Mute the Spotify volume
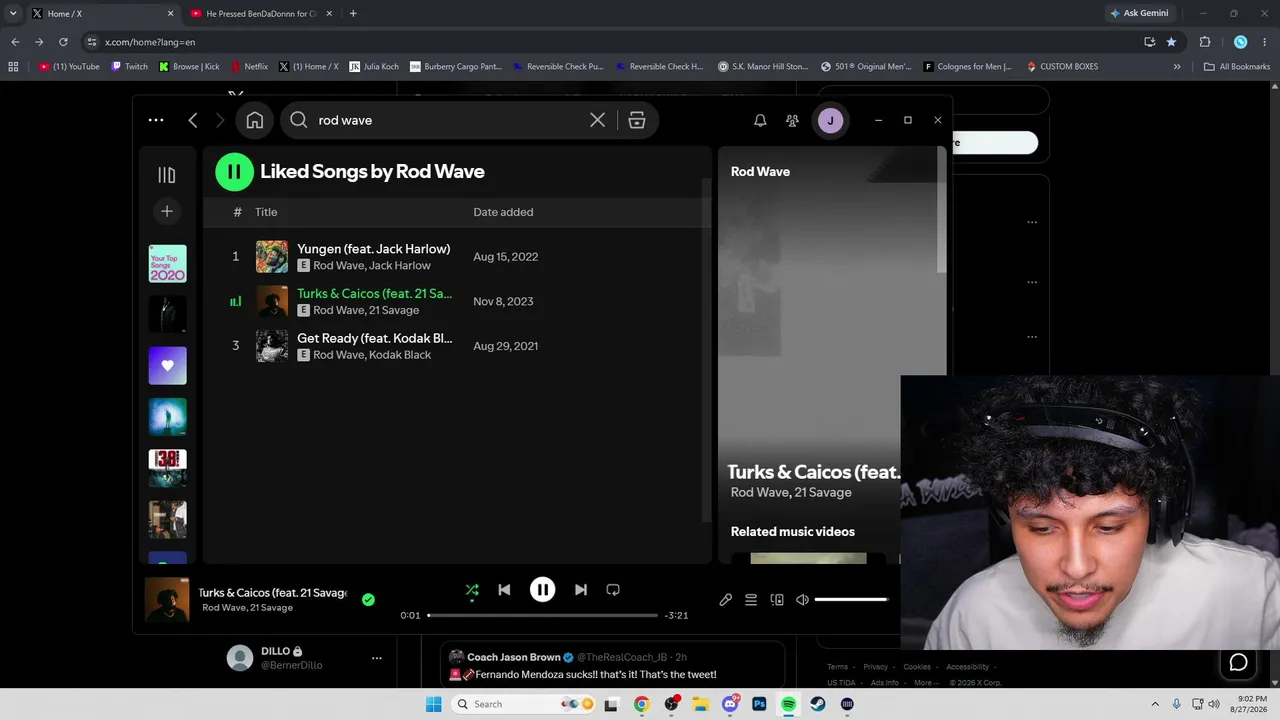The width and height of the screenshot is (1280, 720). 802,600
